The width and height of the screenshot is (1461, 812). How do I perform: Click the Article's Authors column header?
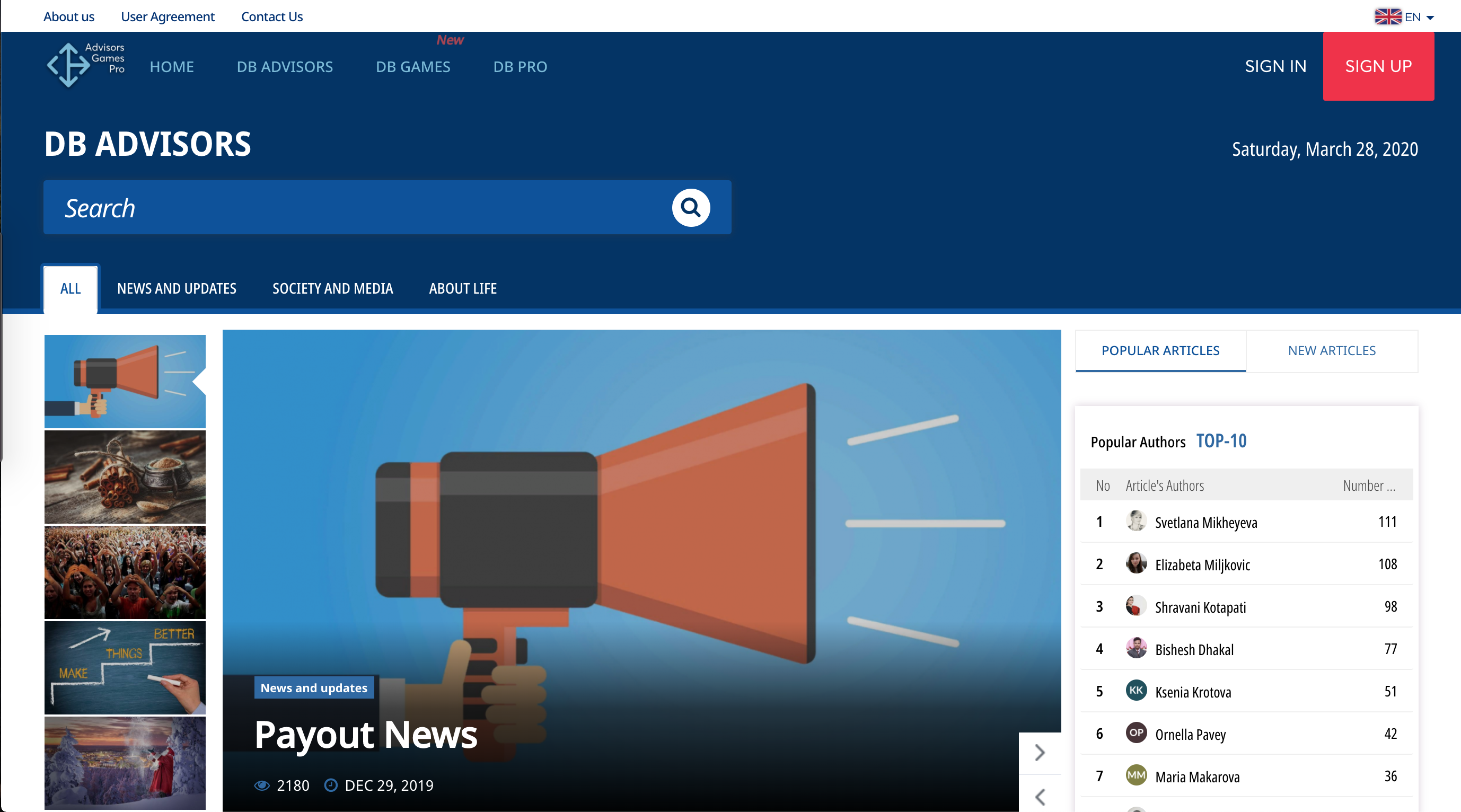[x=1164, y=486]
